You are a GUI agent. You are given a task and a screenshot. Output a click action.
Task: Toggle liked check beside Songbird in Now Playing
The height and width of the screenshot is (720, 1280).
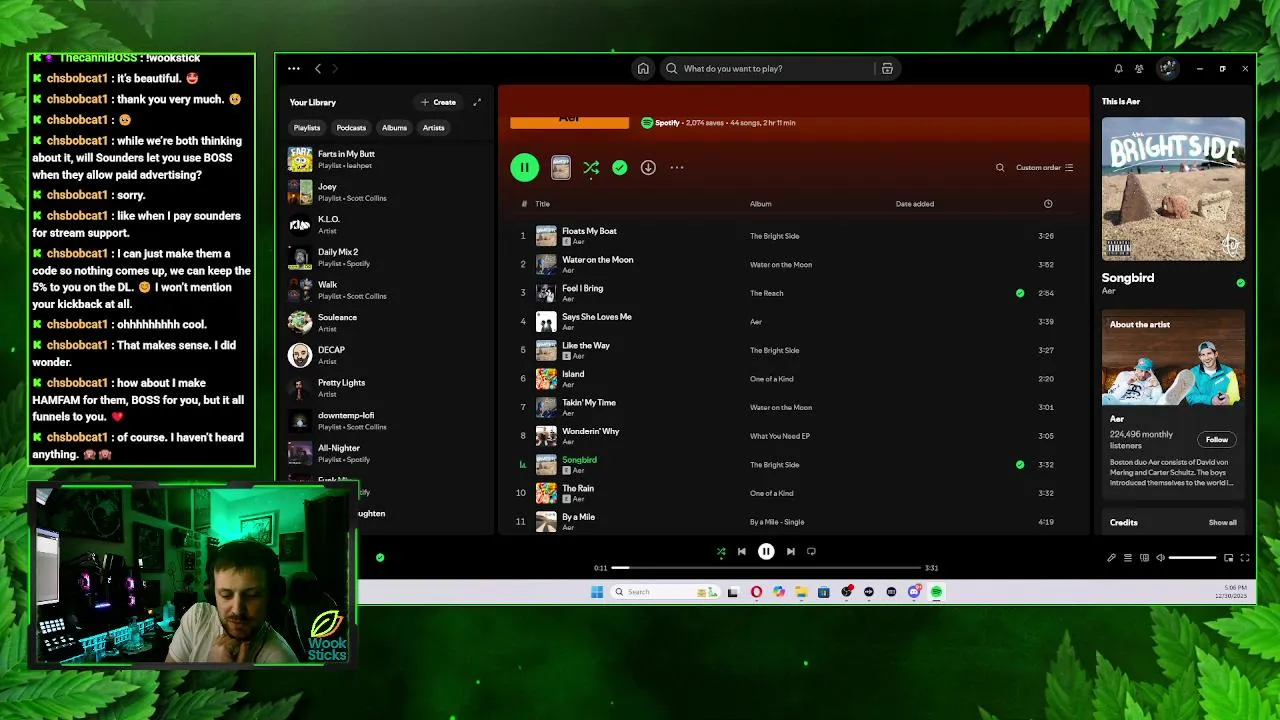[x=1240, y=283]
